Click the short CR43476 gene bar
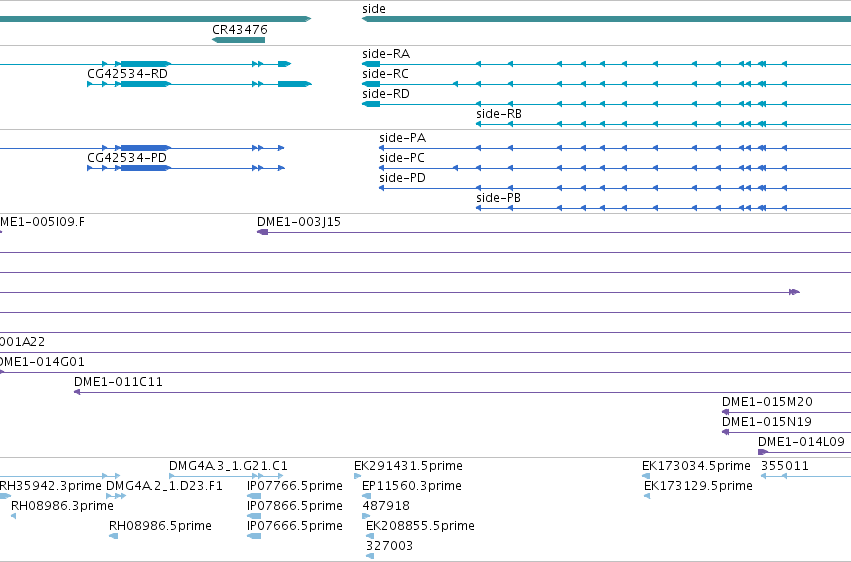Viewport: 851px width, 562px height. click(x=238, y=40)
